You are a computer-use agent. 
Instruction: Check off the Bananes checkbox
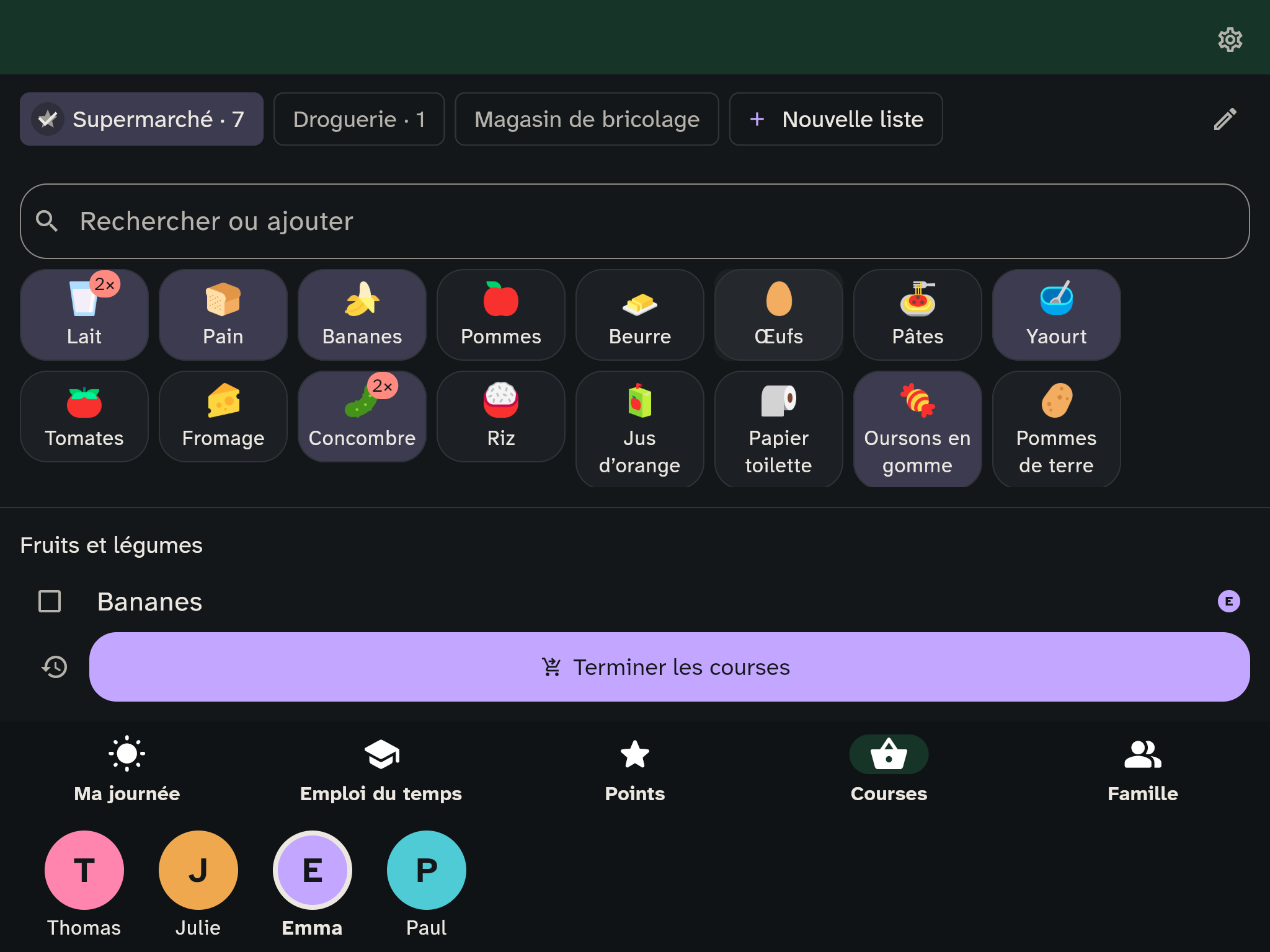(x=50, y=601)
